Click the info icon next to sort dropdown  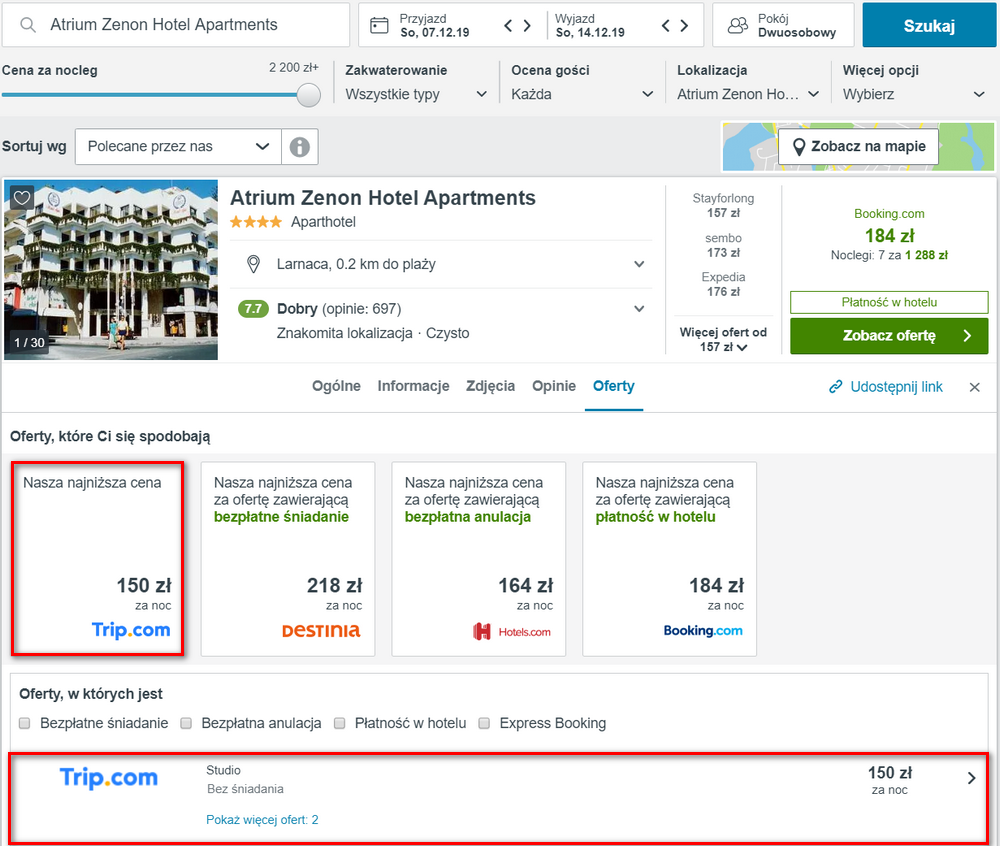tap(300, 147)
